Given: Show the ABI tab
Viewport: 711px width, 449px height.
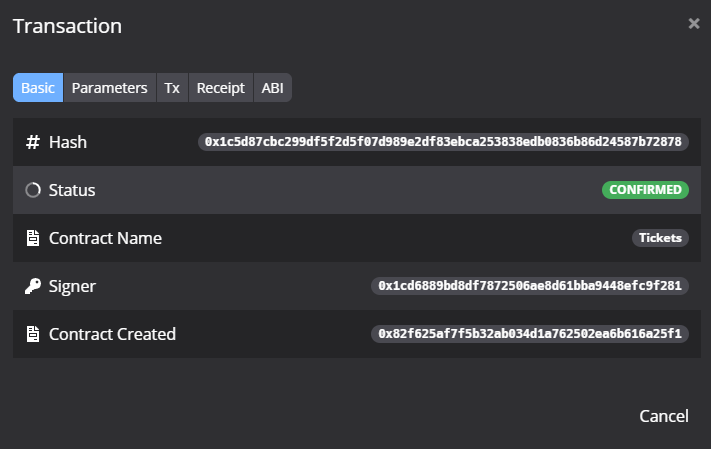Looking at the screenshot, I should click(x=272, y=88).
